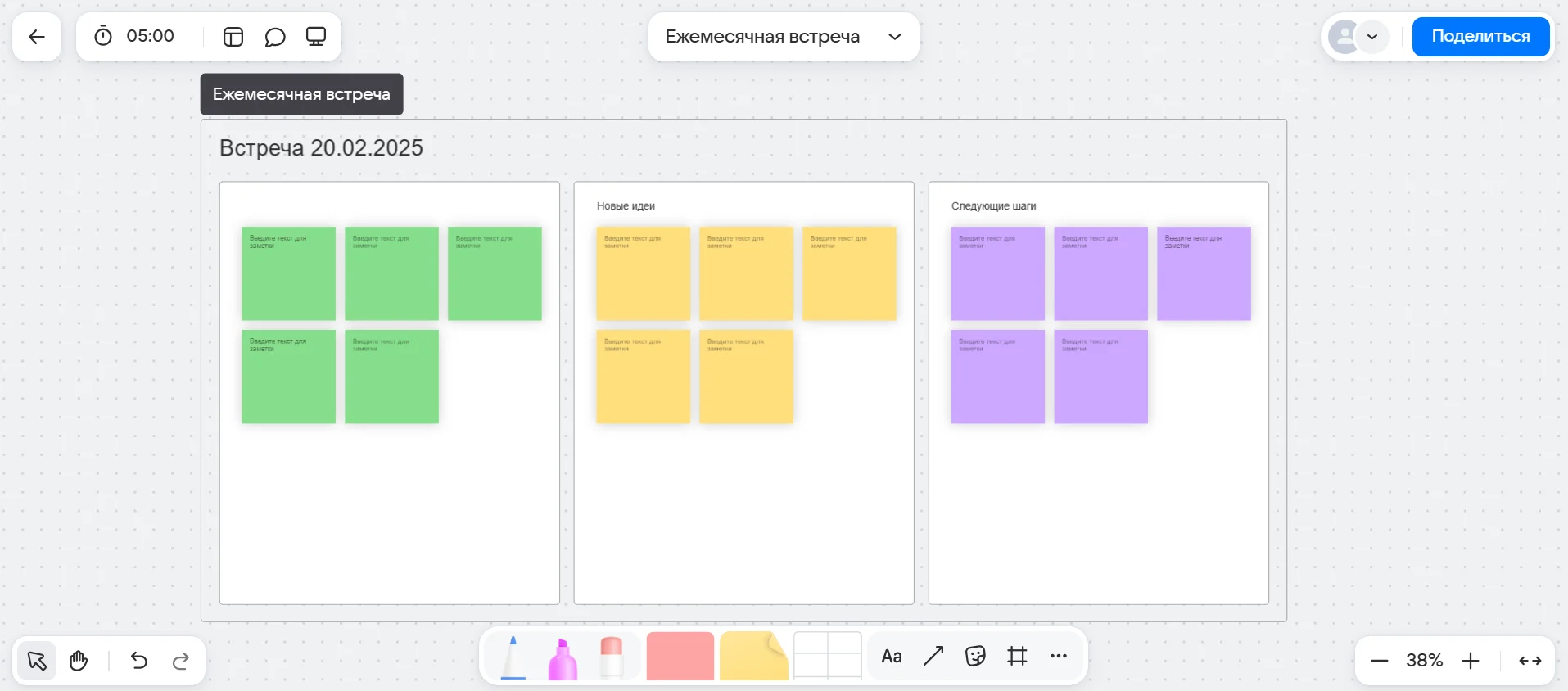Expand the user avatar menu chevron

coord(1372,37)
